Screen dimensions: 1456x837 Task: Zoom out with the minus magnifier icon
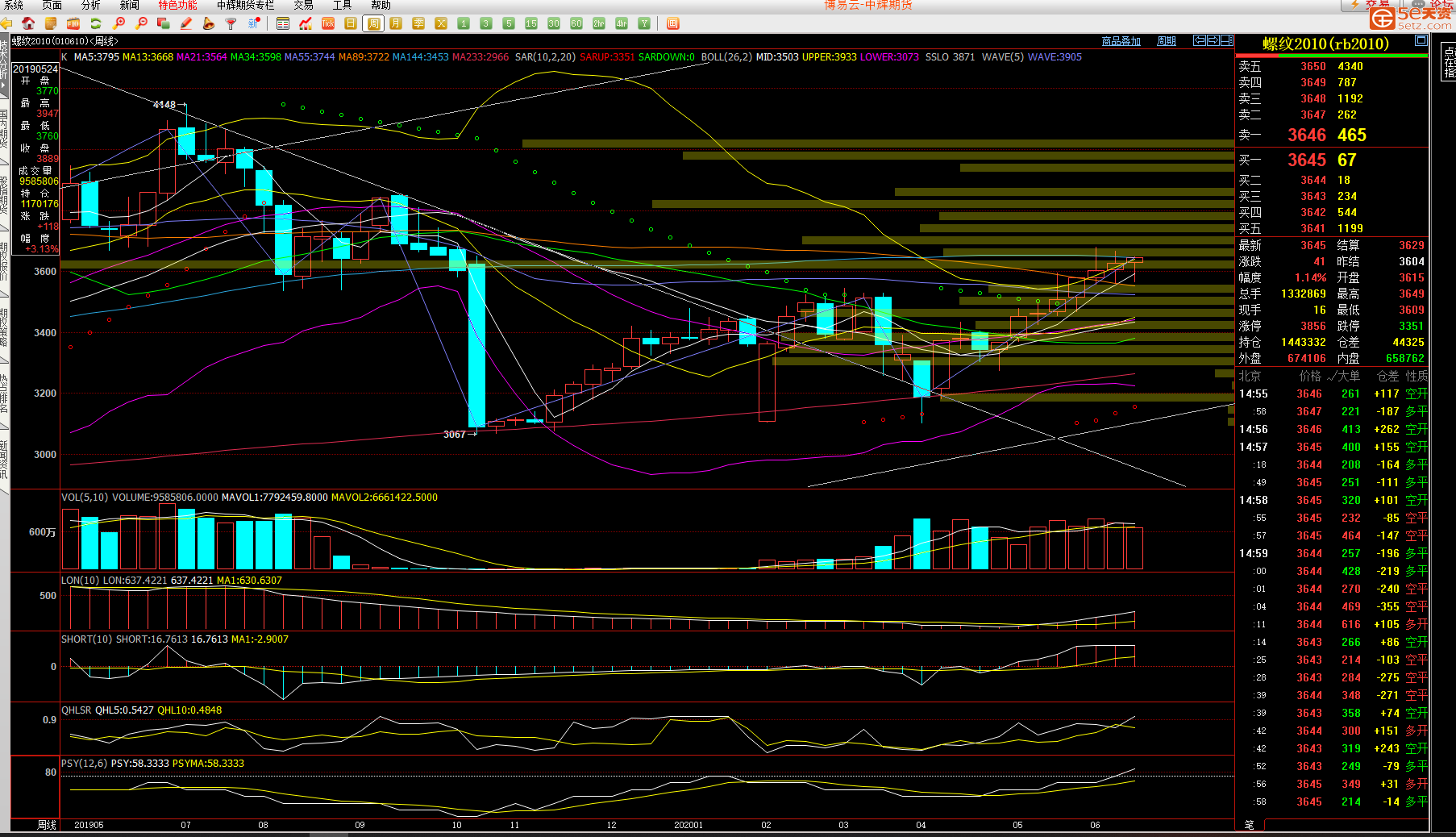pos(141,23)
